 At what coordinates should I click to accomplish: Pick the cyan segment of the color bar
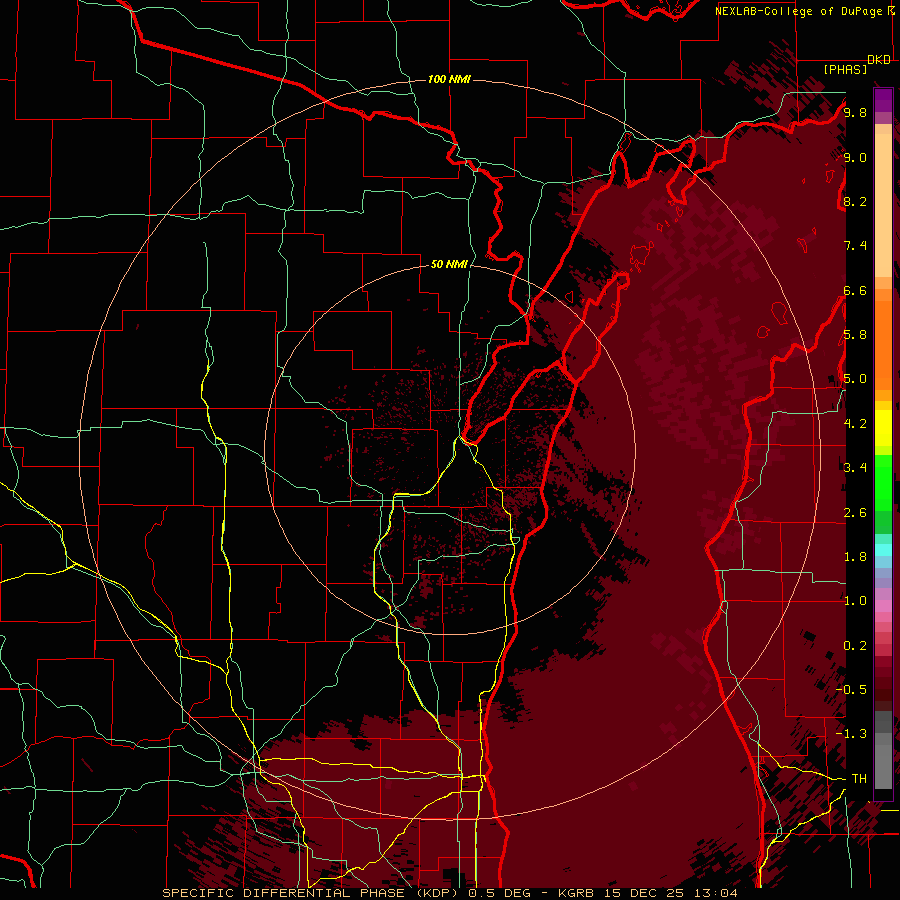tap(883, 550)
